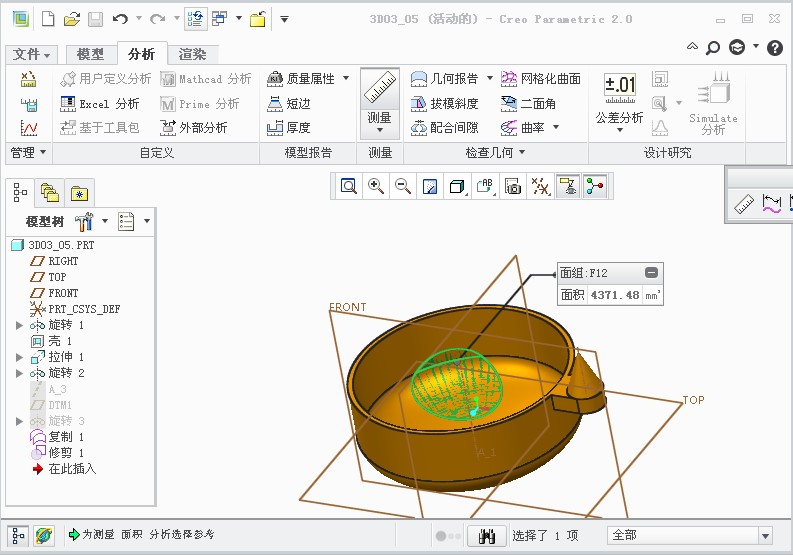Click the Zoom In magnifier icon
793x555 pixels.
[x=376, y=186]
